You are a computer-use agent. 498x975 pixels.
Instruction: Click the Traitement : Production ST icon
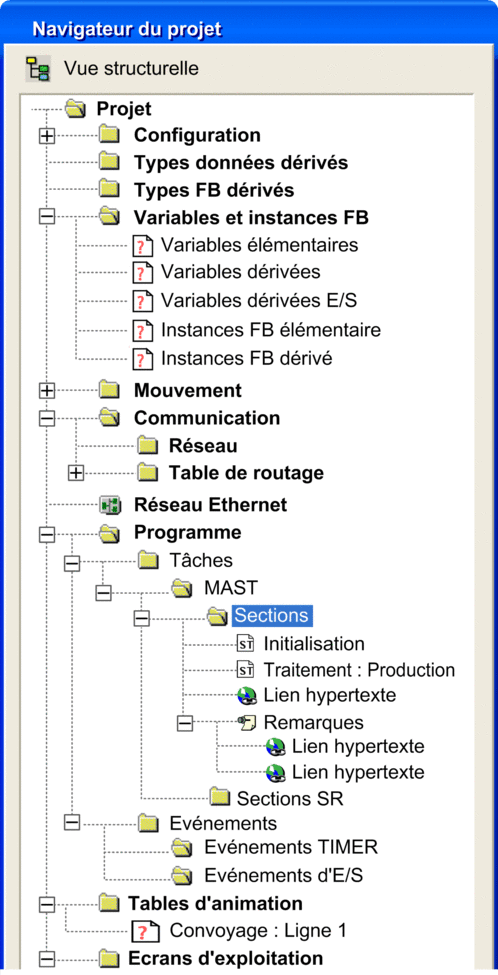[x=245, y=670]
